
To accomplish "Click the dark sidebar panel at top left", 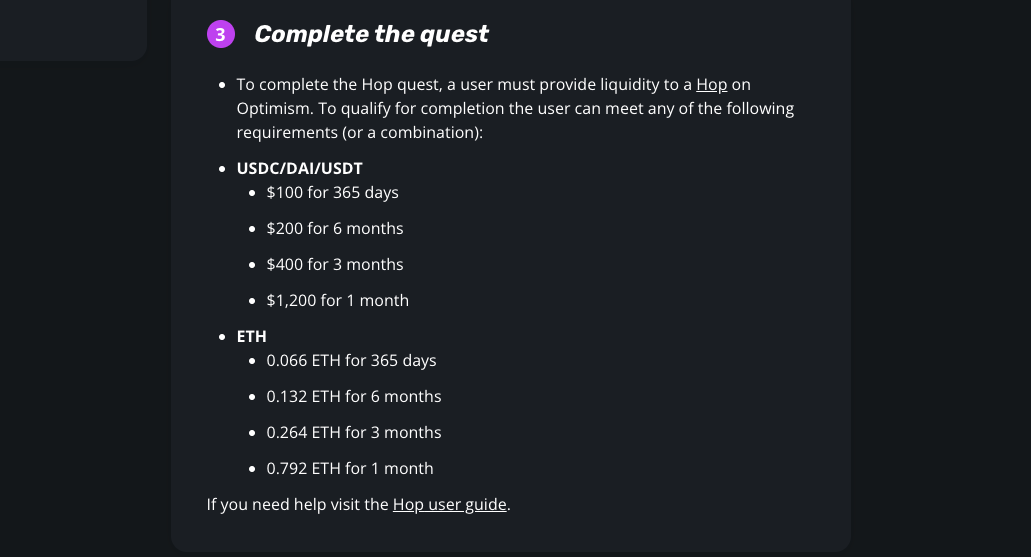I will click(73, 30).
